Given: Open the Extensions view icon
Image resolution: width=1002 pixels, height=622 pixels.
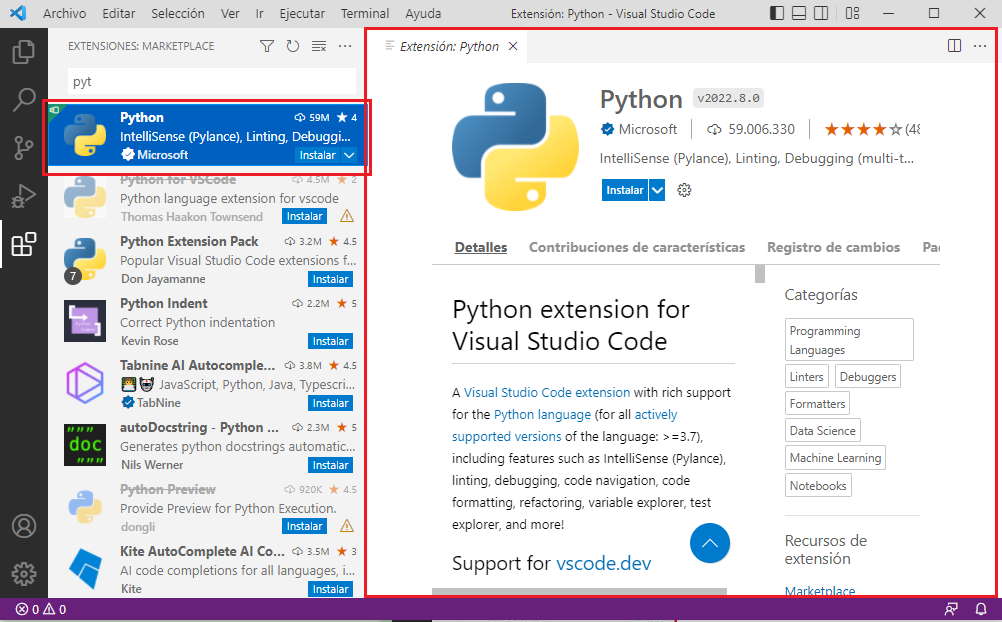Looking at the screenshot, I should point(24,244).
